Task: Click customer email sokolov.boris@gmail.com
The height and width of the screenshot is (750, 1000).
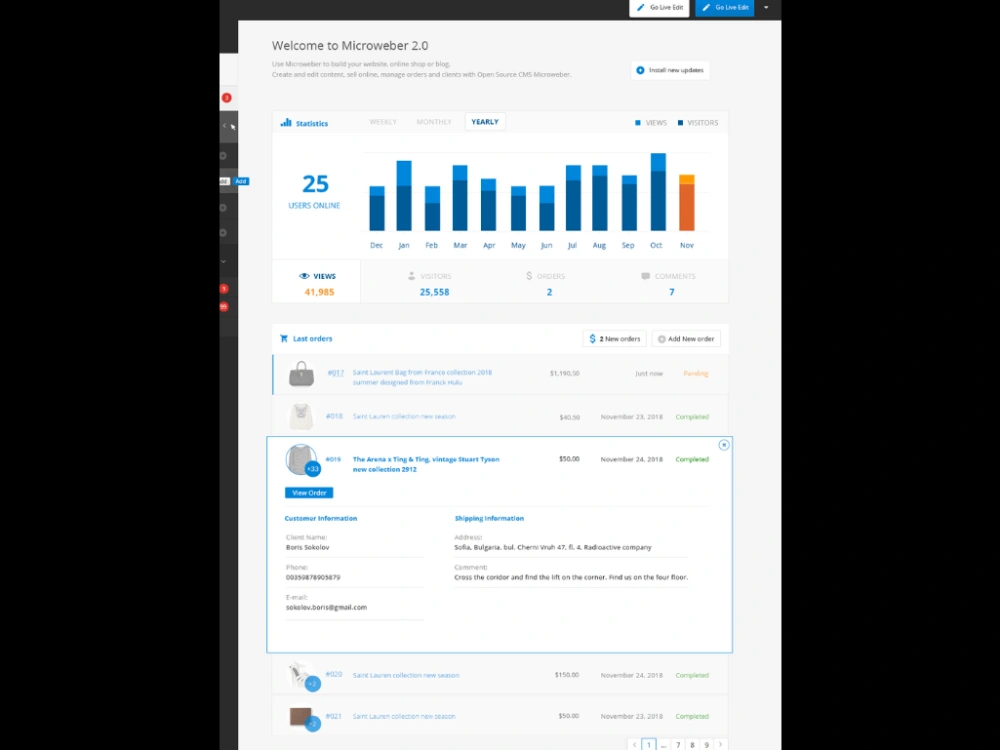Action: 327,607
